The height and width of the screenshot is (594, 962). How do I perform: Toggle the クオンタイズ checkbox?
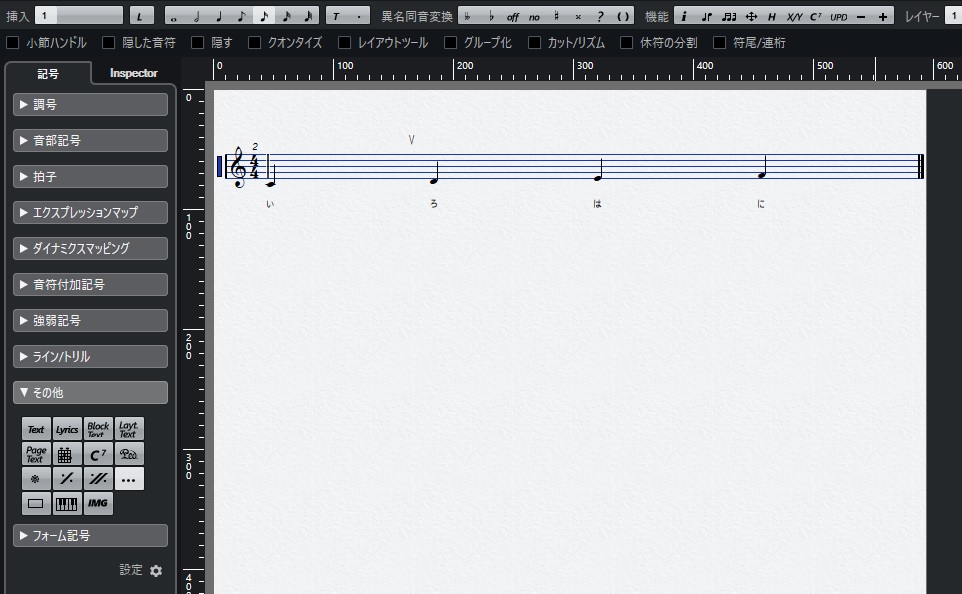(x=254, y=42)
